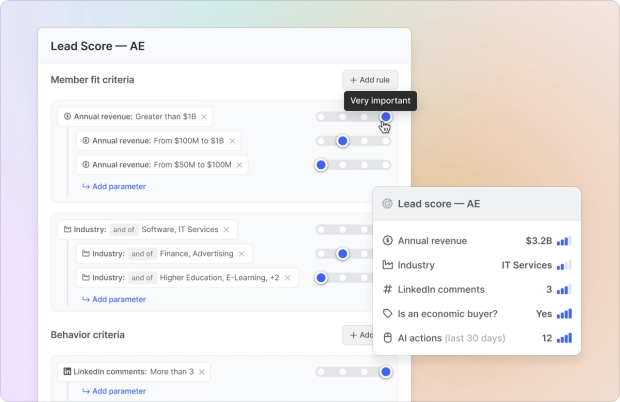Viewport: 620px width, 402px height.
Task: Set Higher Education slider to second level
Action: click(343, 278)
